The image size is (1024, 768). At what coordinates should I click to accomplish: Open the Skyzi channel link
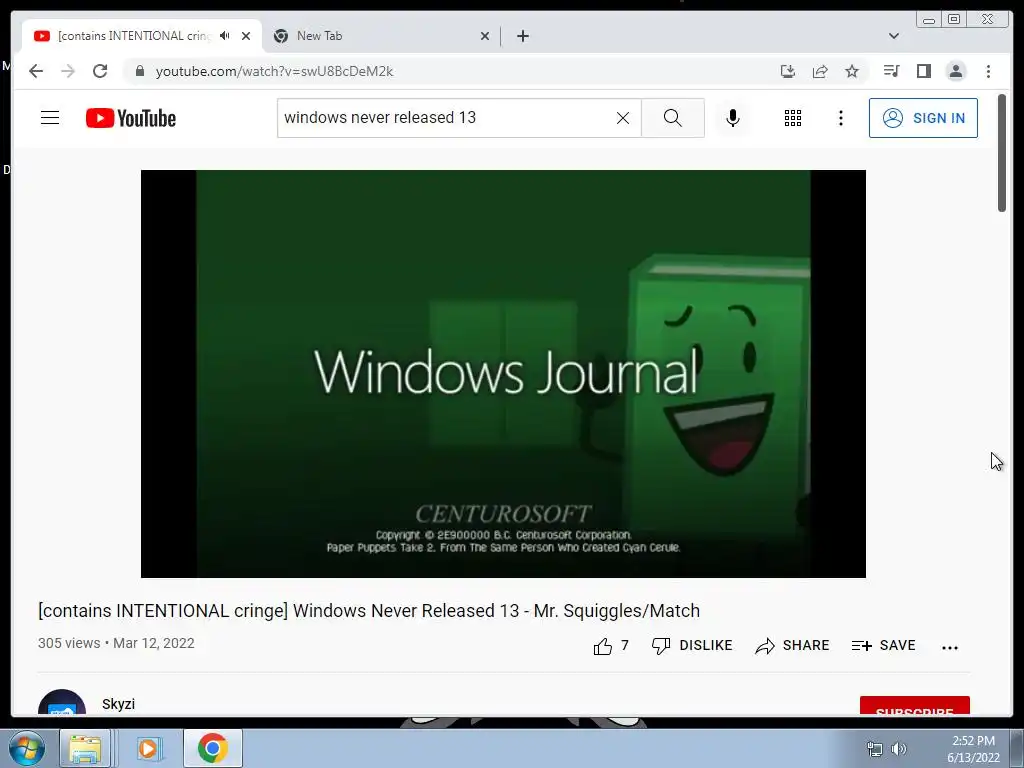pyautogui.click(x=118, y=704)
